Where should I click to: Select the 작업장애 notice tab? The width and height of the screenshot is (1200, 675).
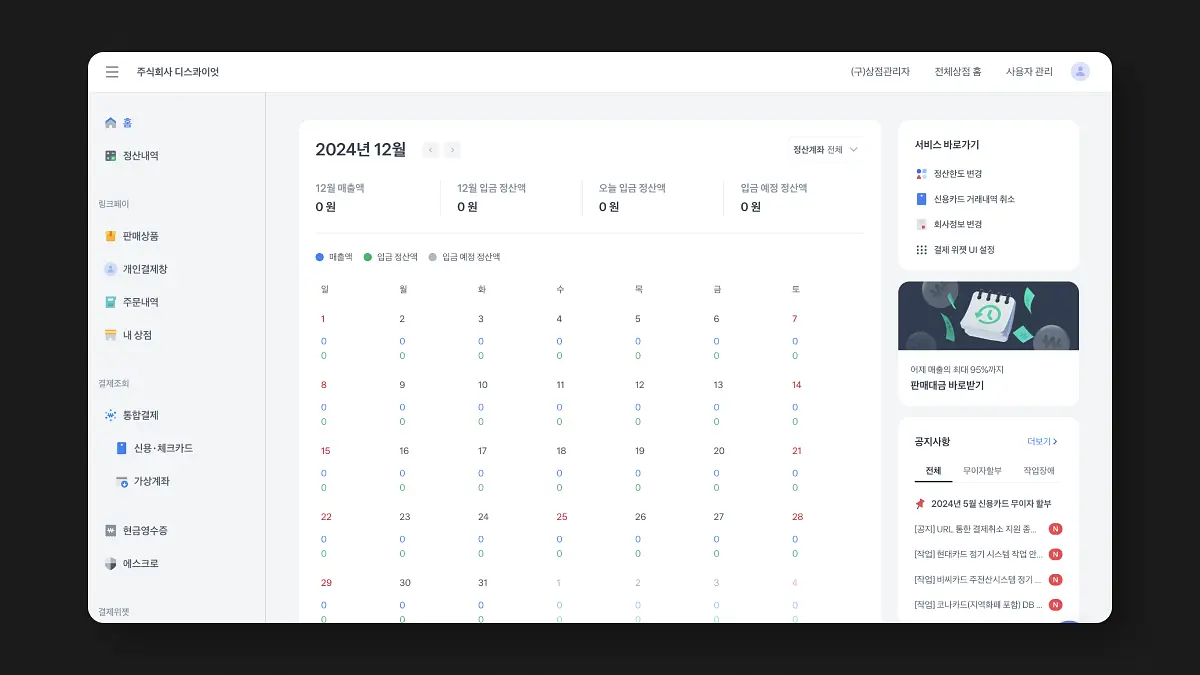point(1038,471)
